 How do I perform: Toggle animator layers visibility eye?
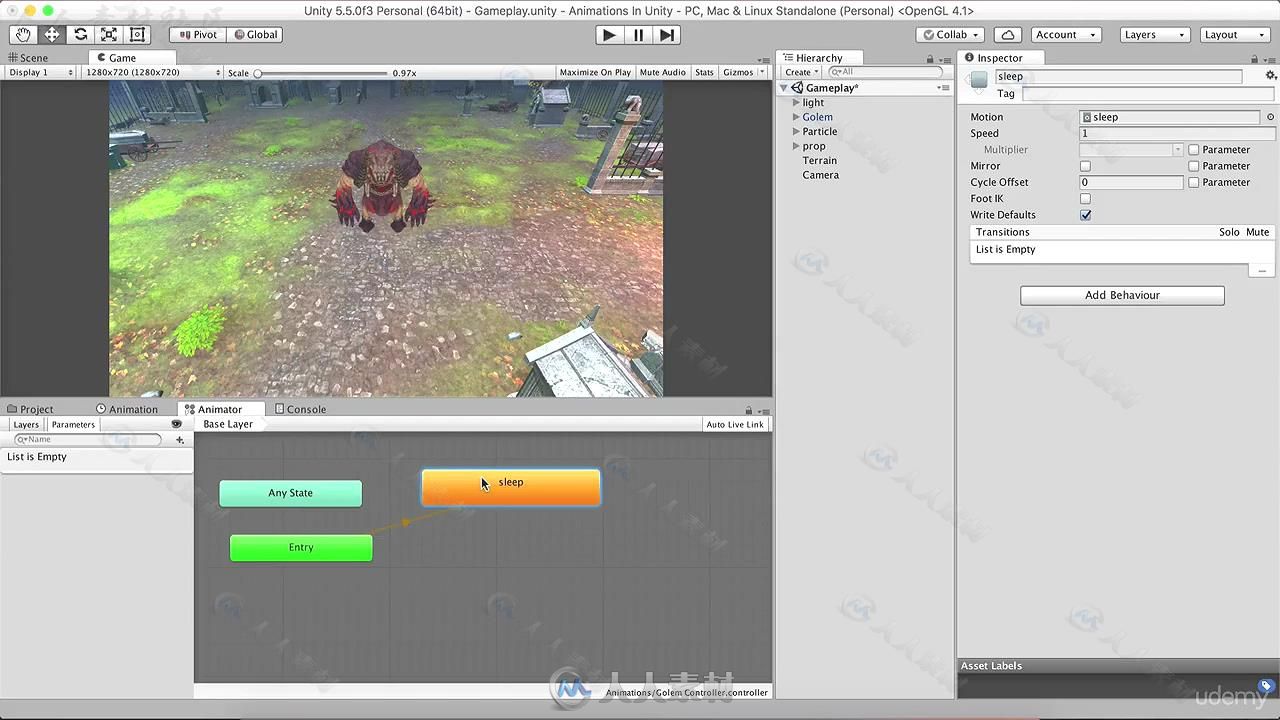pyautogui.click(x=177, y=424)
